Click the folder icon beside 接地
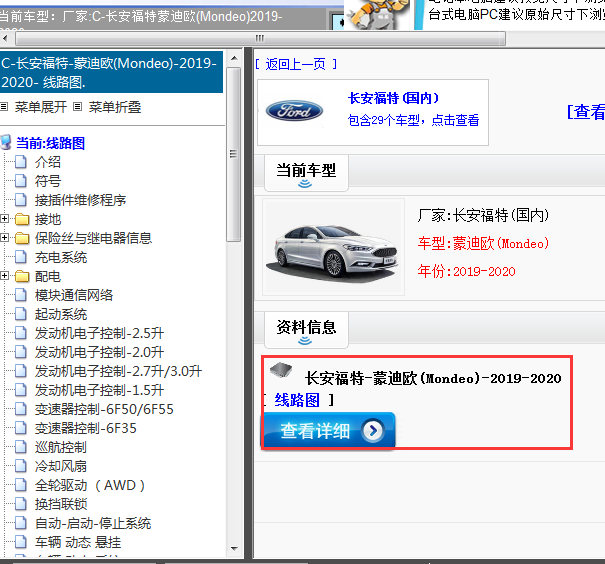The height and width of the screenshot is (564, 605). tap(22, 220)
